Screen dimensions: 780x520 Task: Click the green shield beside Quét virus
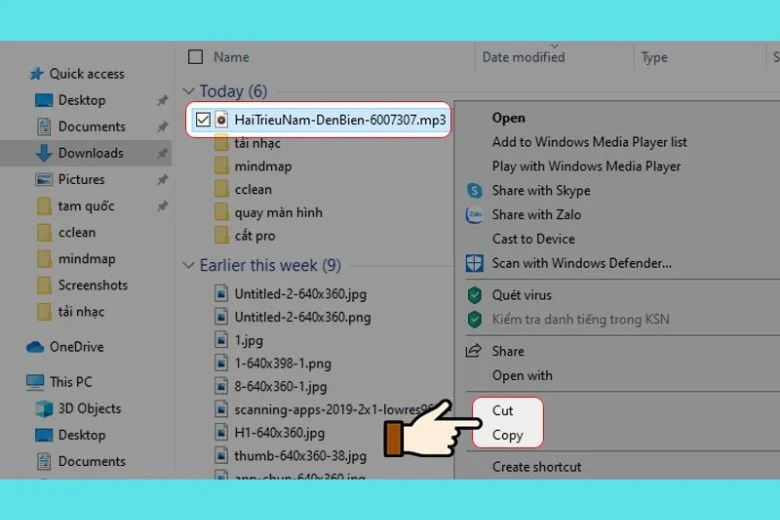coord(475,295)
